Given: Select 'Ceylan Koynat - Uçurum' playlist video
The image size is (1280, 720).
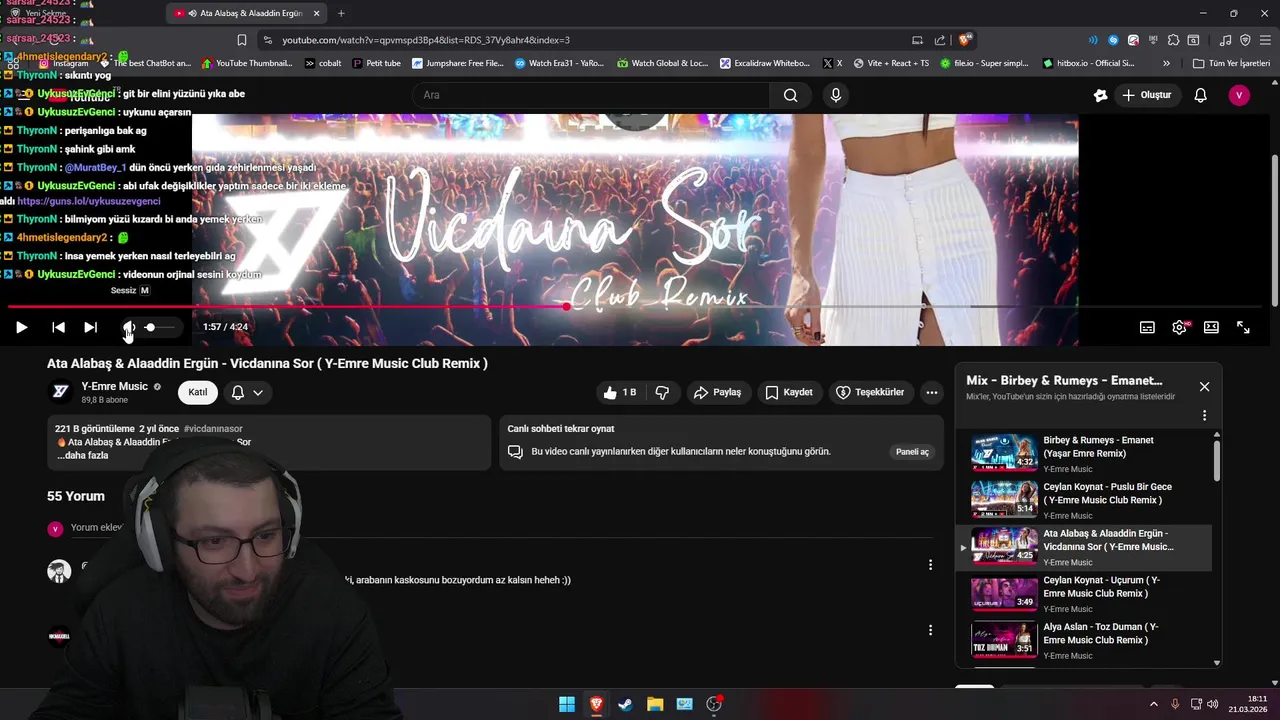Looking at the screenshot, I should tap(1084, 593).
